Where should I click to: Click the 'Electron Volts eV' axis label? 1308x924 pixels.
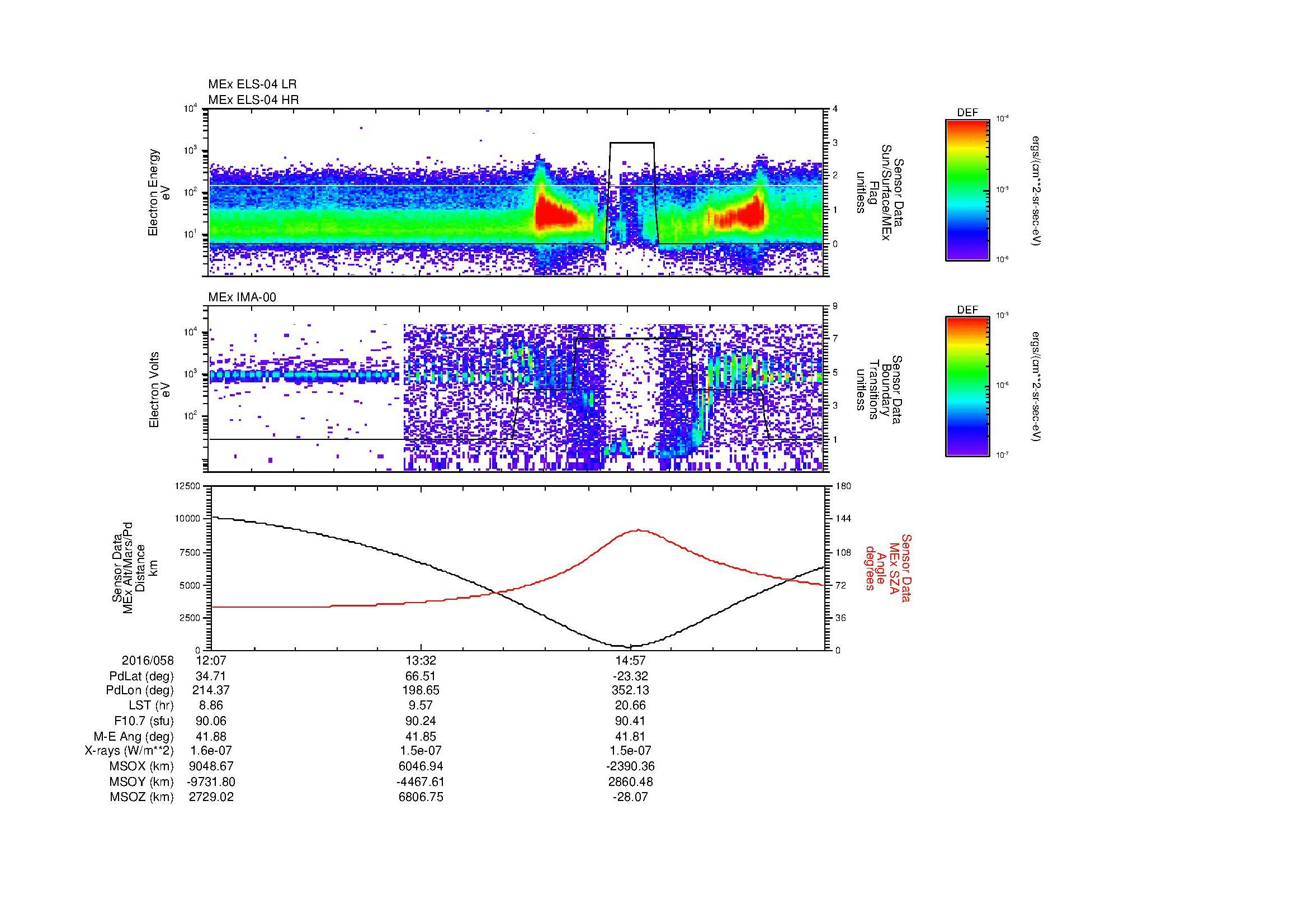pyautogui.click(x=159, y=390)
